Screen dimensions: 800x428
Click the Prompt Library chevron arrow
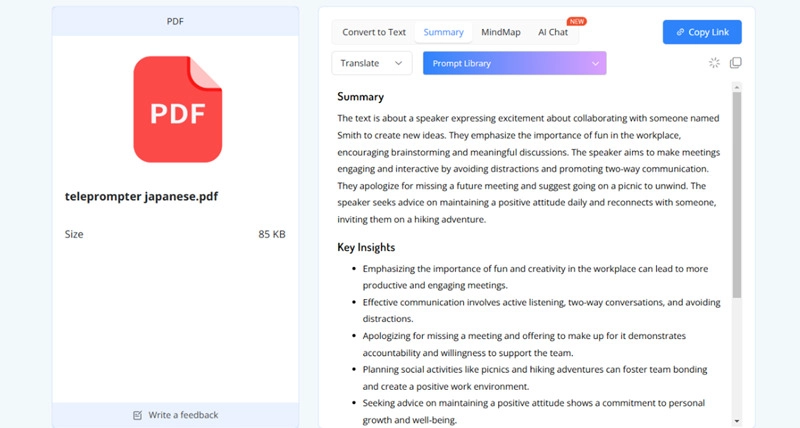(596, 63)
